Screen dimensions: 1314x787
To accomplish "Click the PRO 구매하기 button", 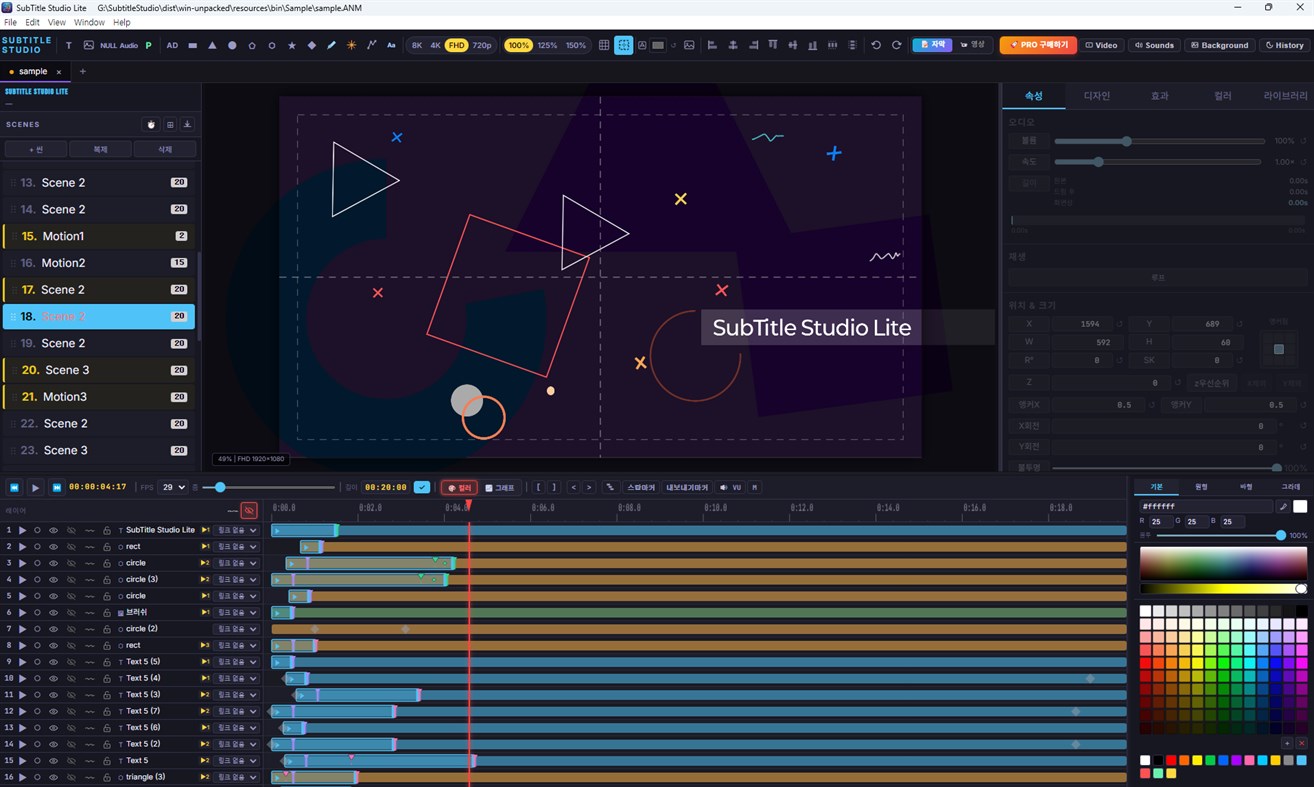I will coord(1038,45).
